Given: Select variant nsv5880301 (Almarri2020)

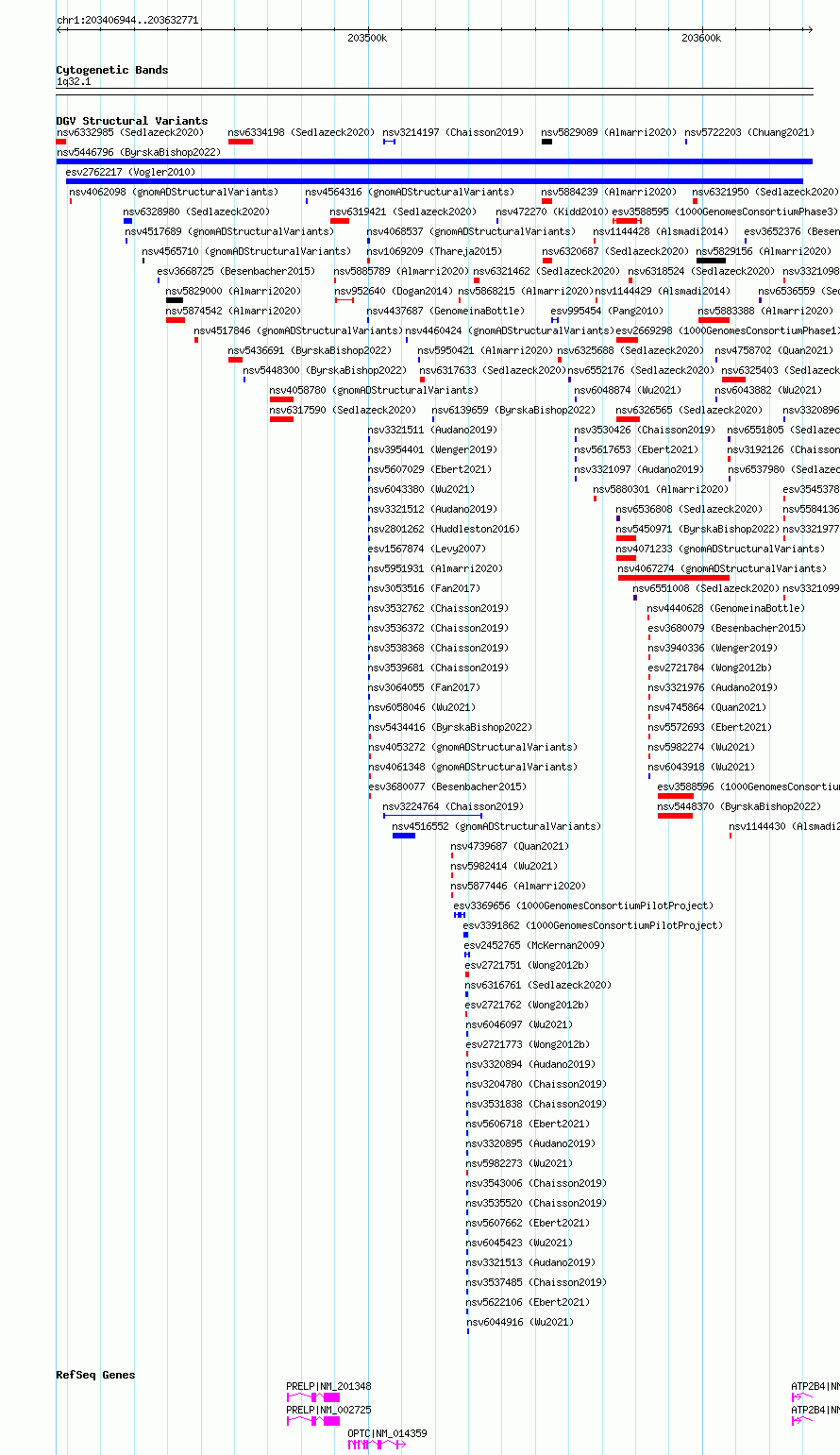Looking at the screenshot, I should [x=661, y=489].
